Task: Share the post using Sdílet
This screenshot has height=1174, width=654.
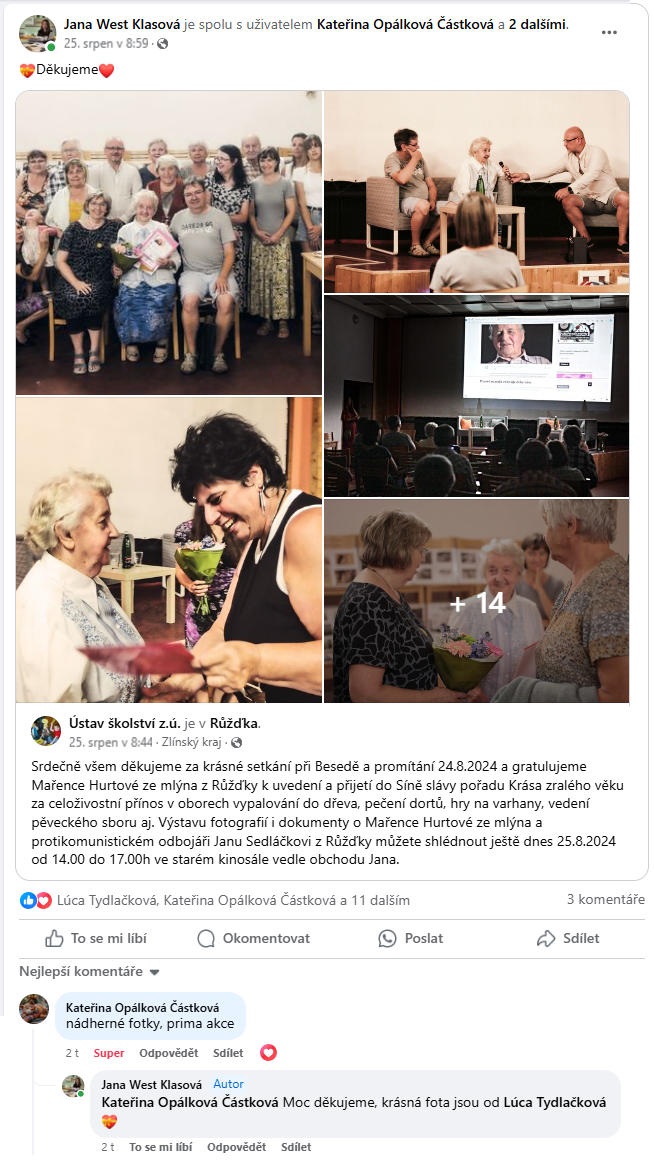Action: click(x=568, y=938)
